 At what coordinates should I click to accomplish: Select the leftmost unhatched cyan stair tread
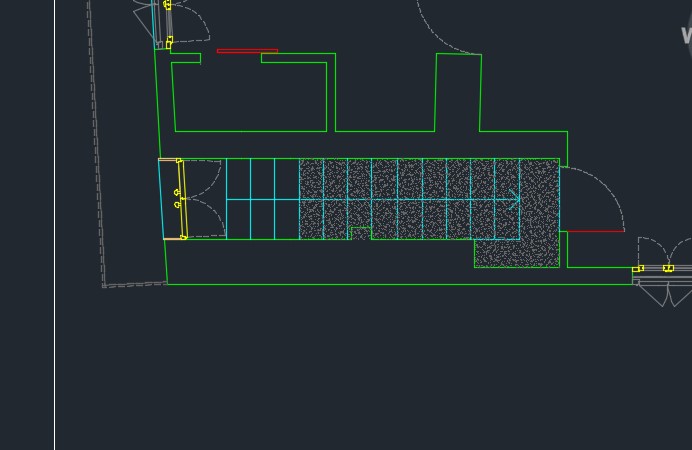238,199
